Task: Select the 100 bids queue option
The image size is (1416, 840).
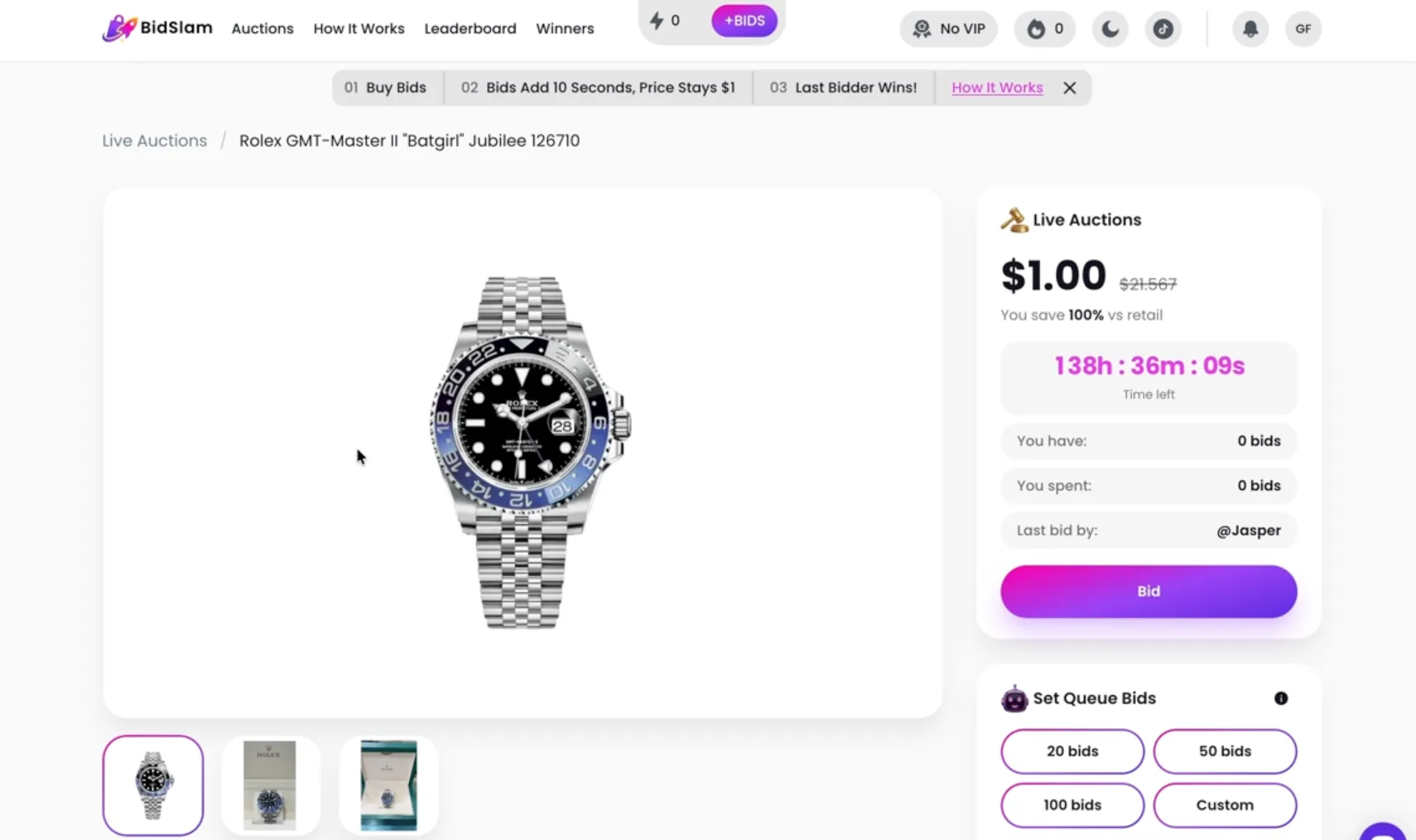Action: tap(1072, 805)
